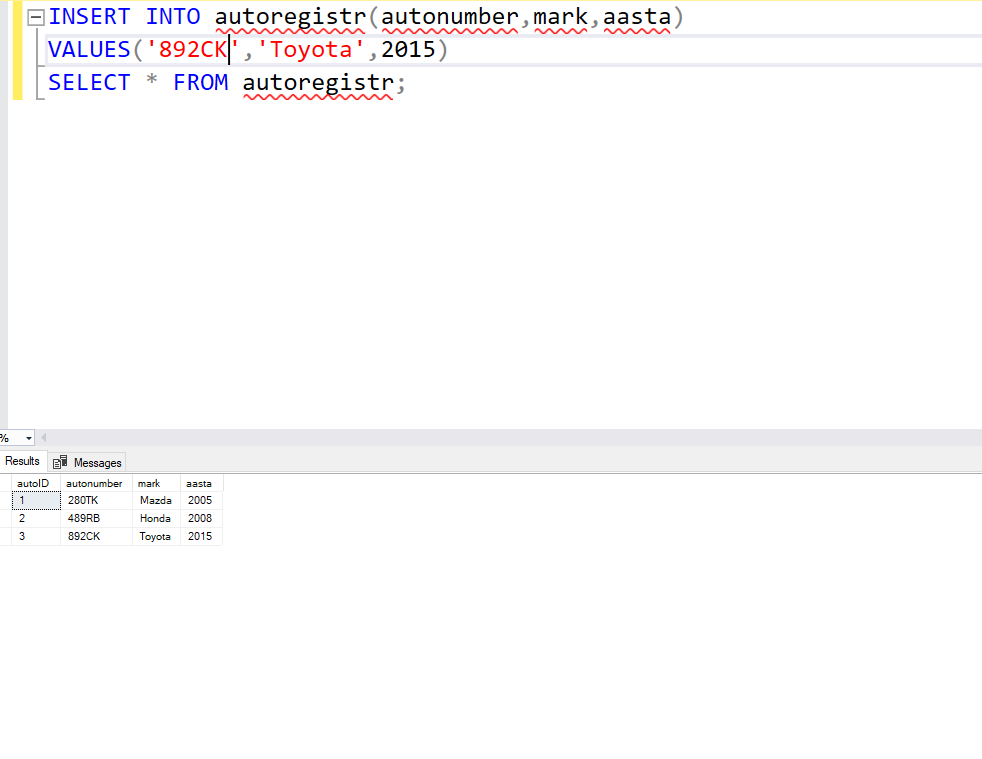Click the 2015 value in the editor
The width and height of the screenshot is (982, 759).
408,49
